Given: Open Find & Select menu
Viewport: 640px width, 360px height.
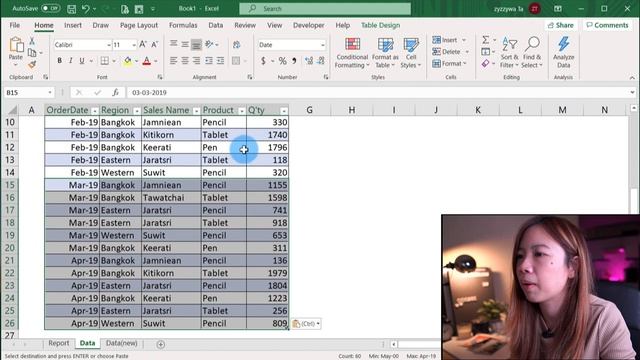Looking at the screenshot, I should (x=532, y=53).
